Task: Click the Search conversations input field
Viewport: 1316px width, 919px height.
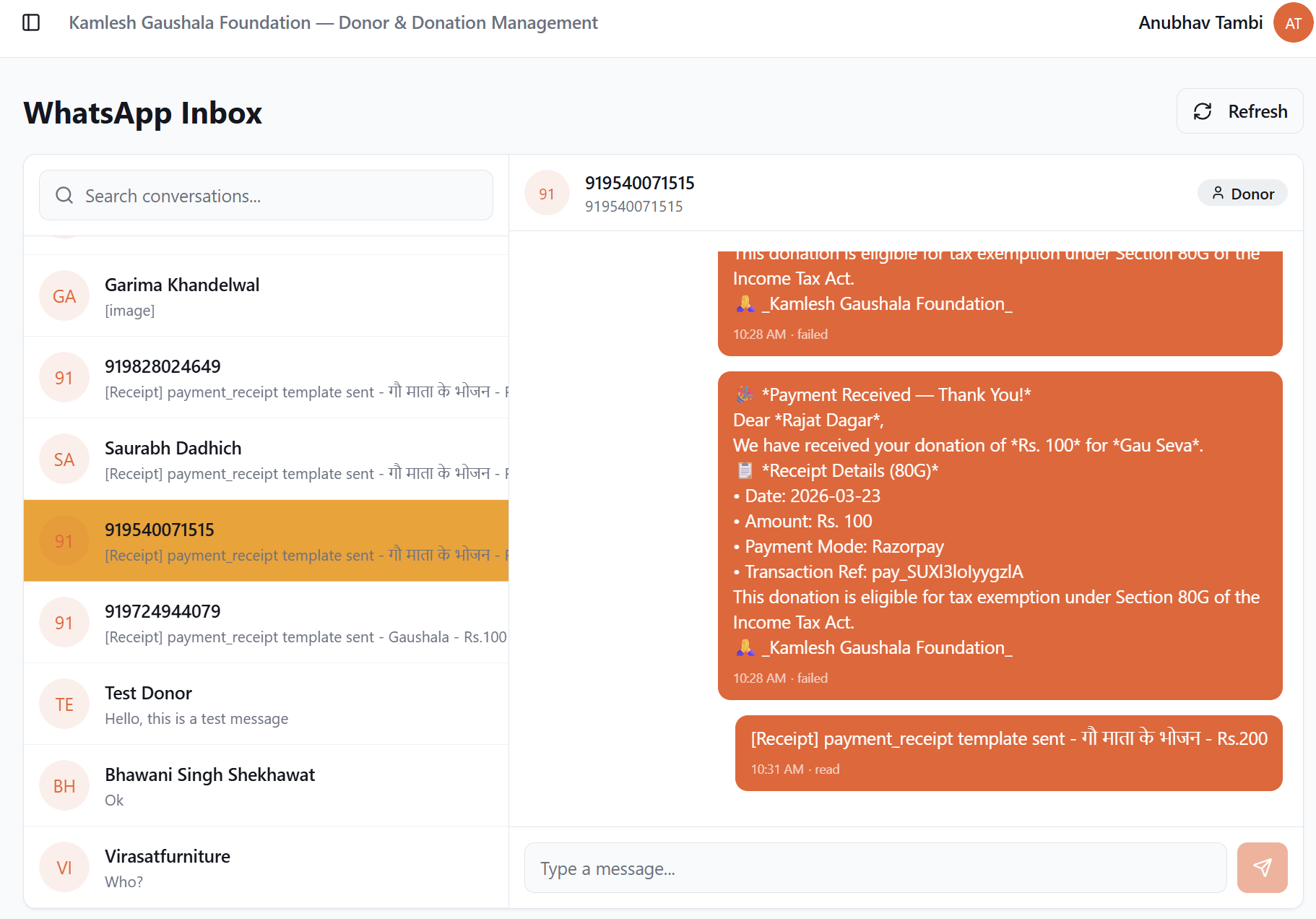Action: tap(266, 195)
